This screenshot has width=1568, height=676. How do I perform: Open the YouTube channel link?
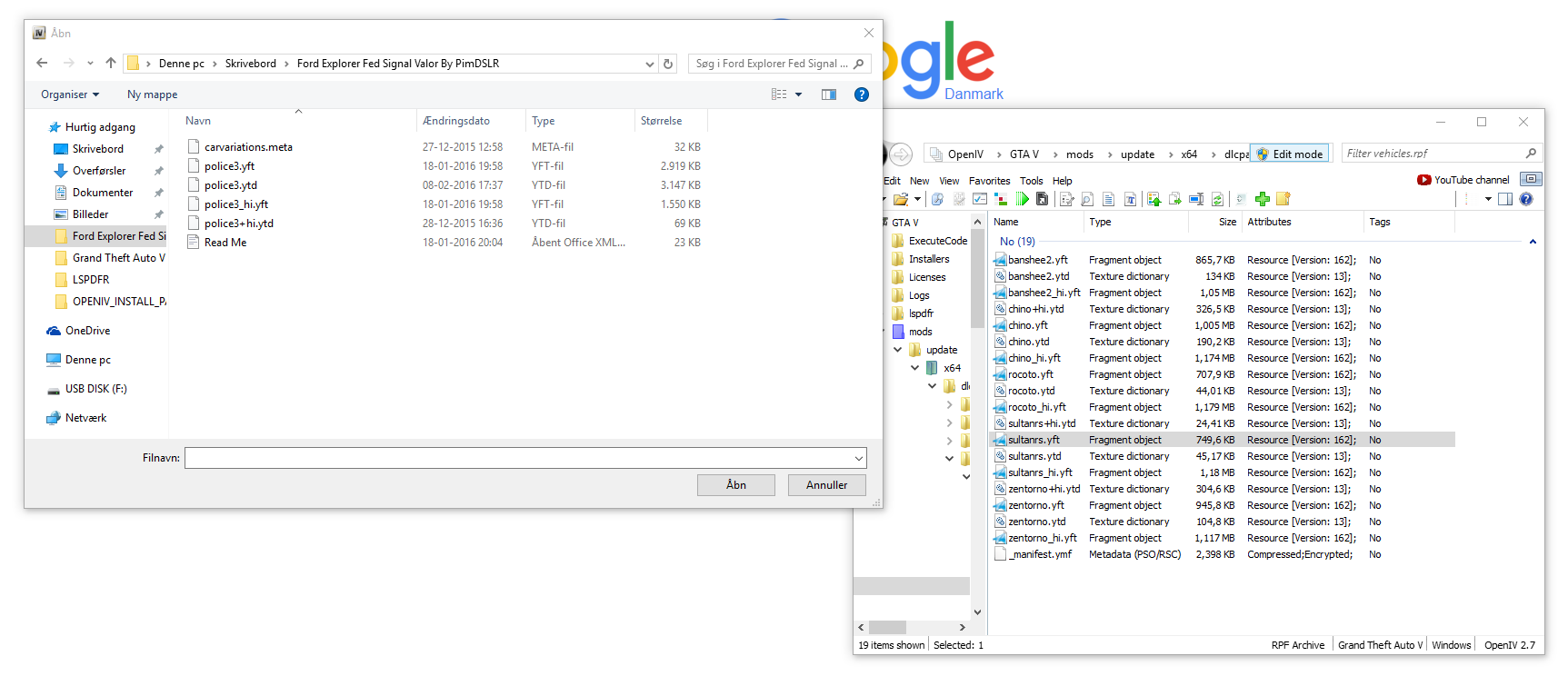click(1463, 180)
